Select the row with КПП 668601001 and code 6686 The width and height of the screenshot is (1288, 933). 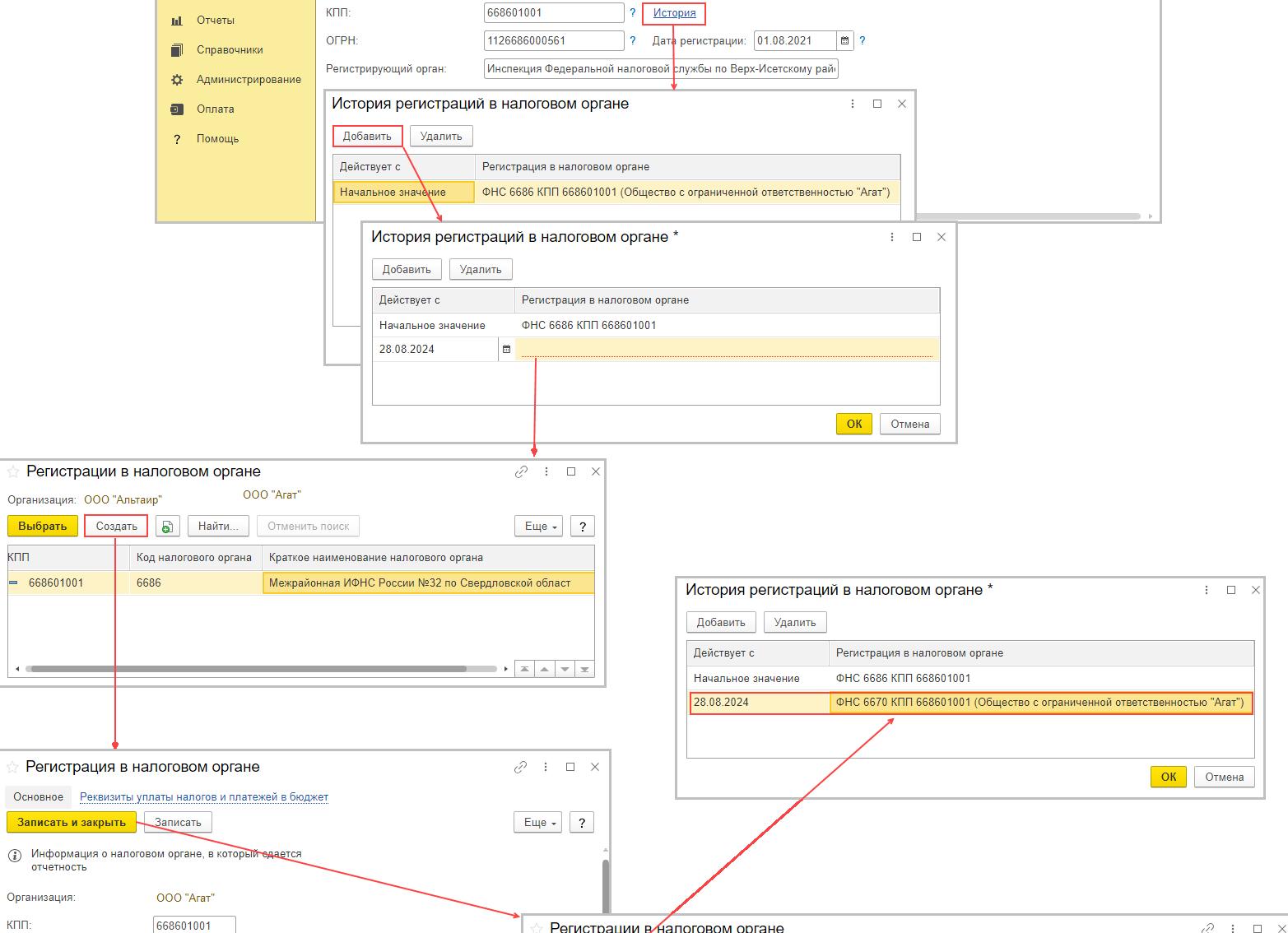click(301, 583)
